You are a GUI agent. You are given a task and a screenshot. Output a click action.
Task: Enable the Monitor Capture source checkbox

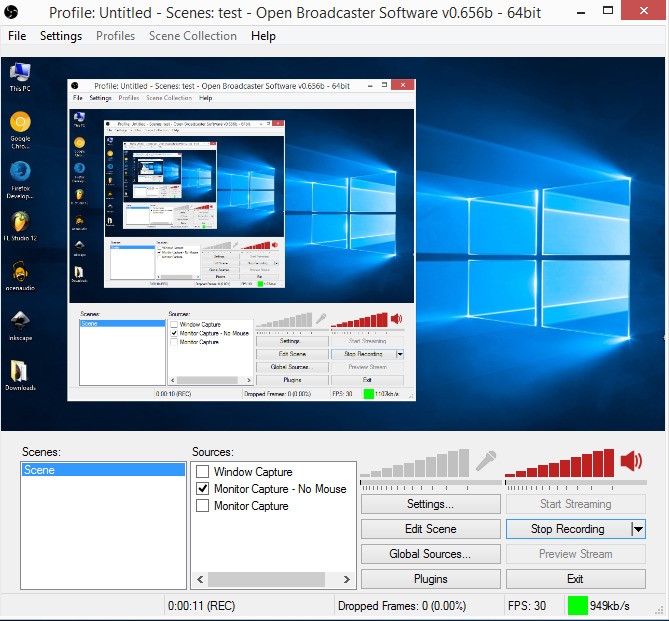tap(203, 506)
